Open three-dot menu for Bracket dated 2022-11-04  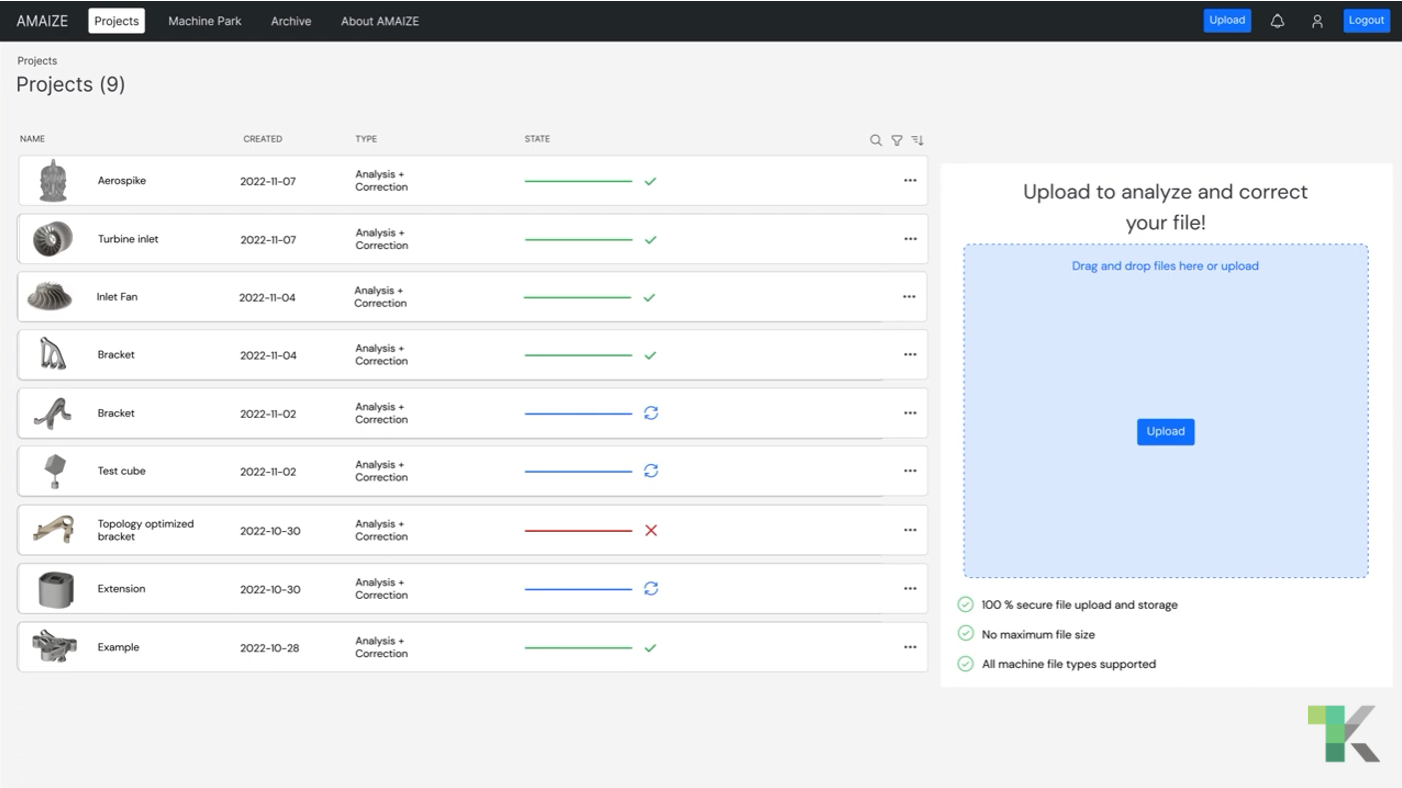click(910, 355)
